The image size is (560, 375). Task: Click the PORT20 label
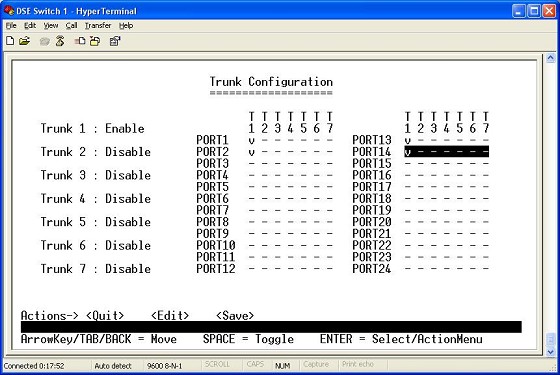pyautogui.click(x=372, y=222)
